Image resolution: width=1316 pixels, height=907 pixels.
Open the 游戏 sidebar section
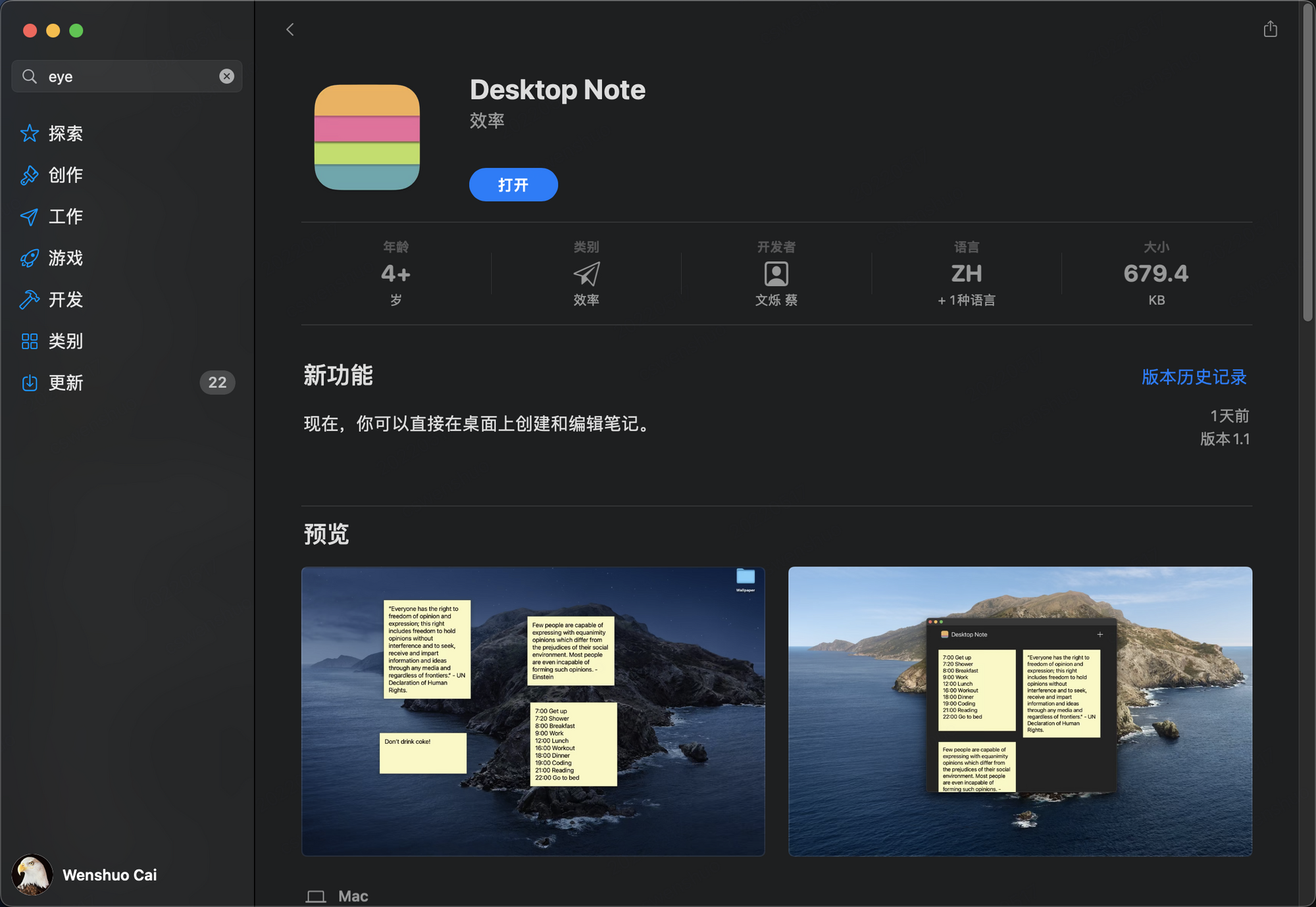pos(127,258)
